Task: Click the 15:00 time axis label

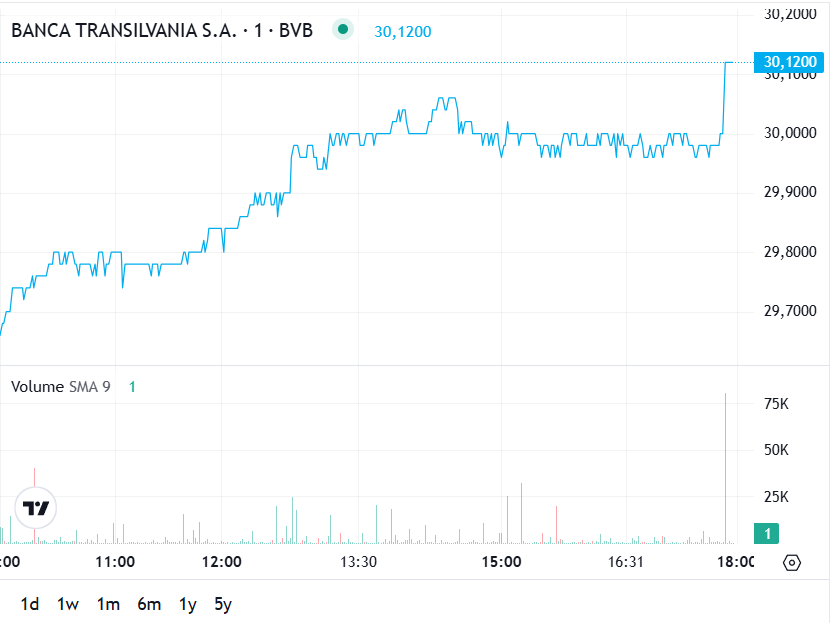Action: [501, 562]
